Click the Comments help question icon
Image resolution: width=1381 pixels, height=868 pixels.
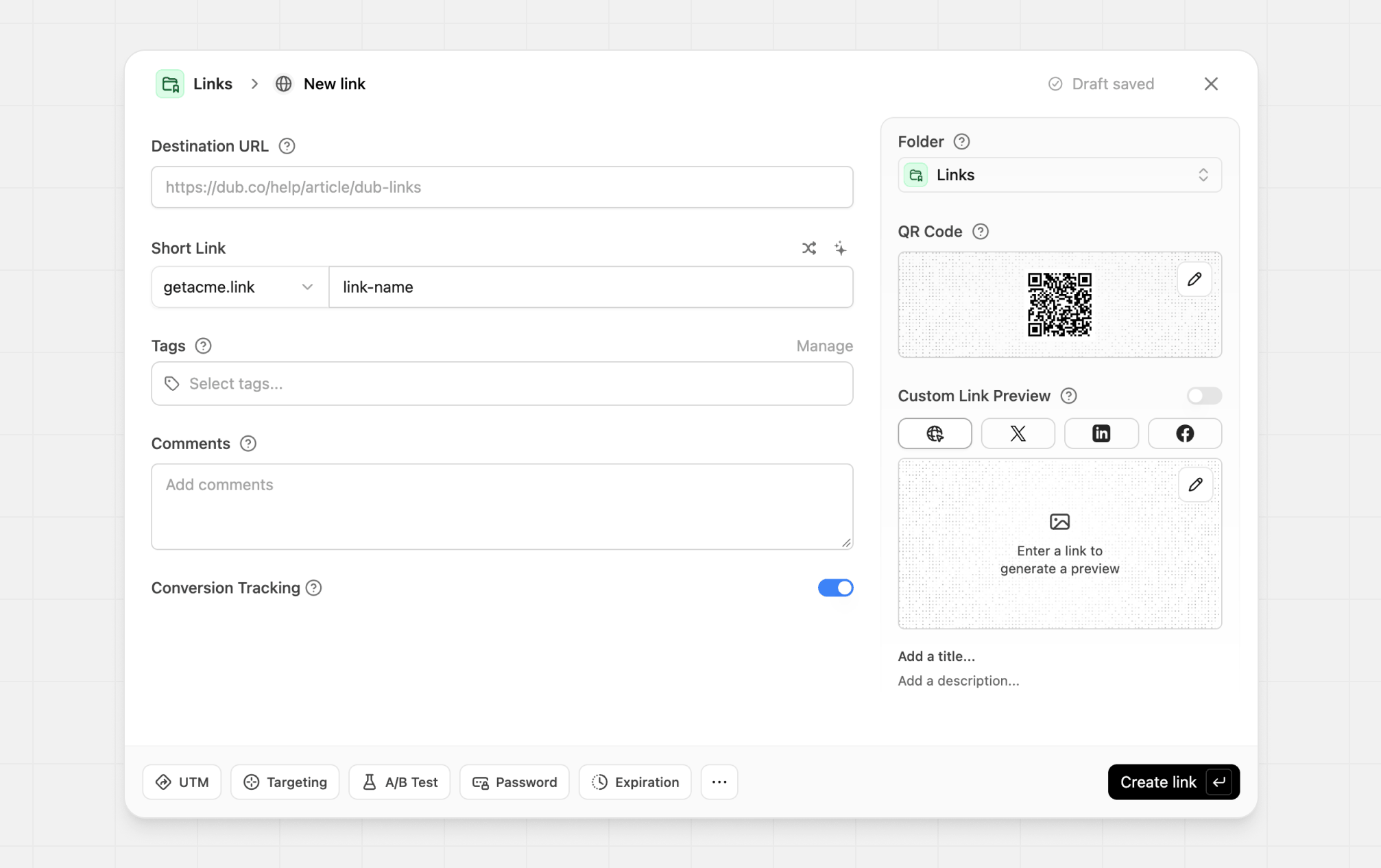[x=248, y=444]
